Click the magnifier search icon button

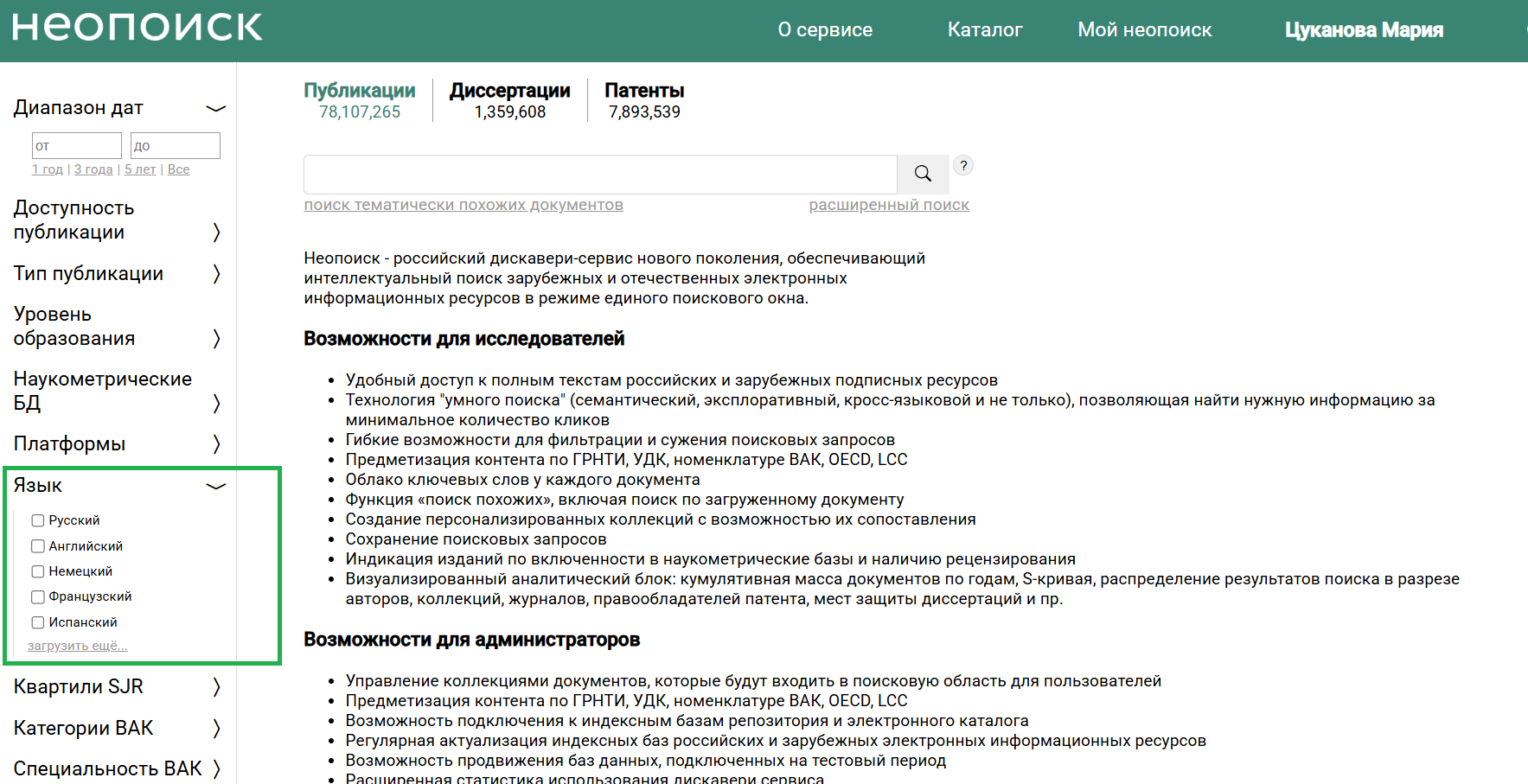coord(923,174)
